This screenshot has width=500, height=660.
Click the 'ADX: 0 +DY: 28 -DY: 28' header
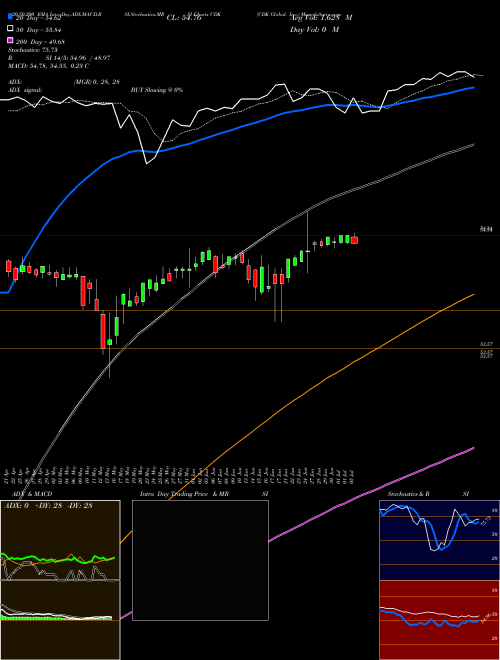point(48,506)
